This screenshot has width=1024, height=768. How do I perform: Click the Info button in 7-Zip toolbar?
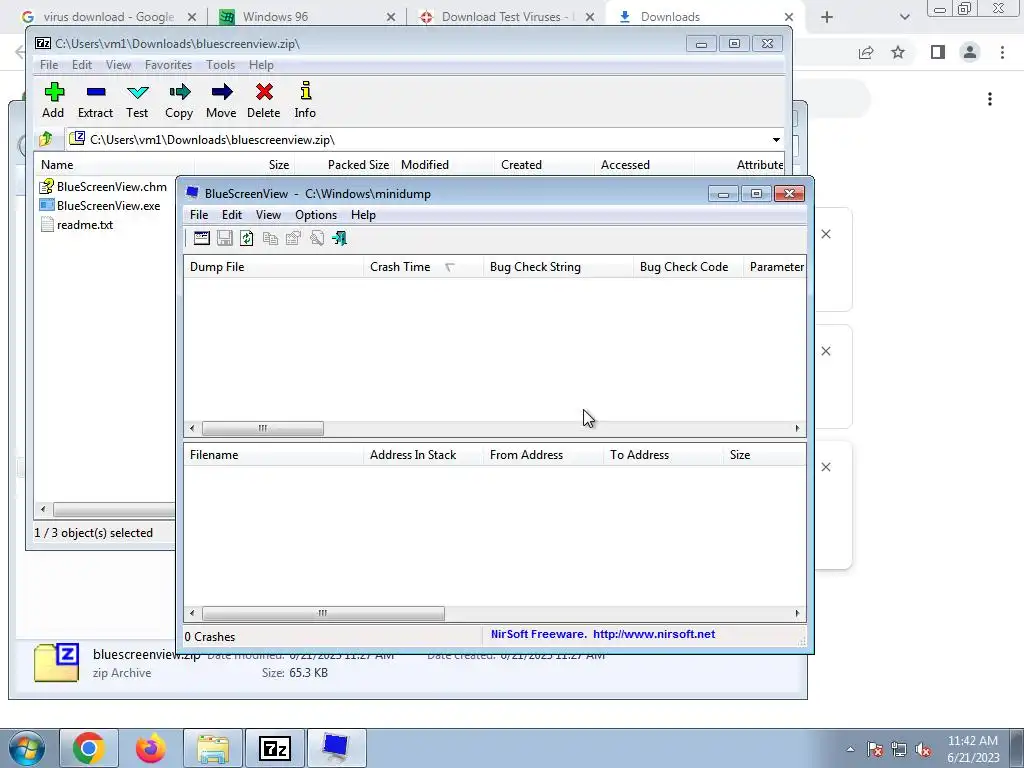305,101
